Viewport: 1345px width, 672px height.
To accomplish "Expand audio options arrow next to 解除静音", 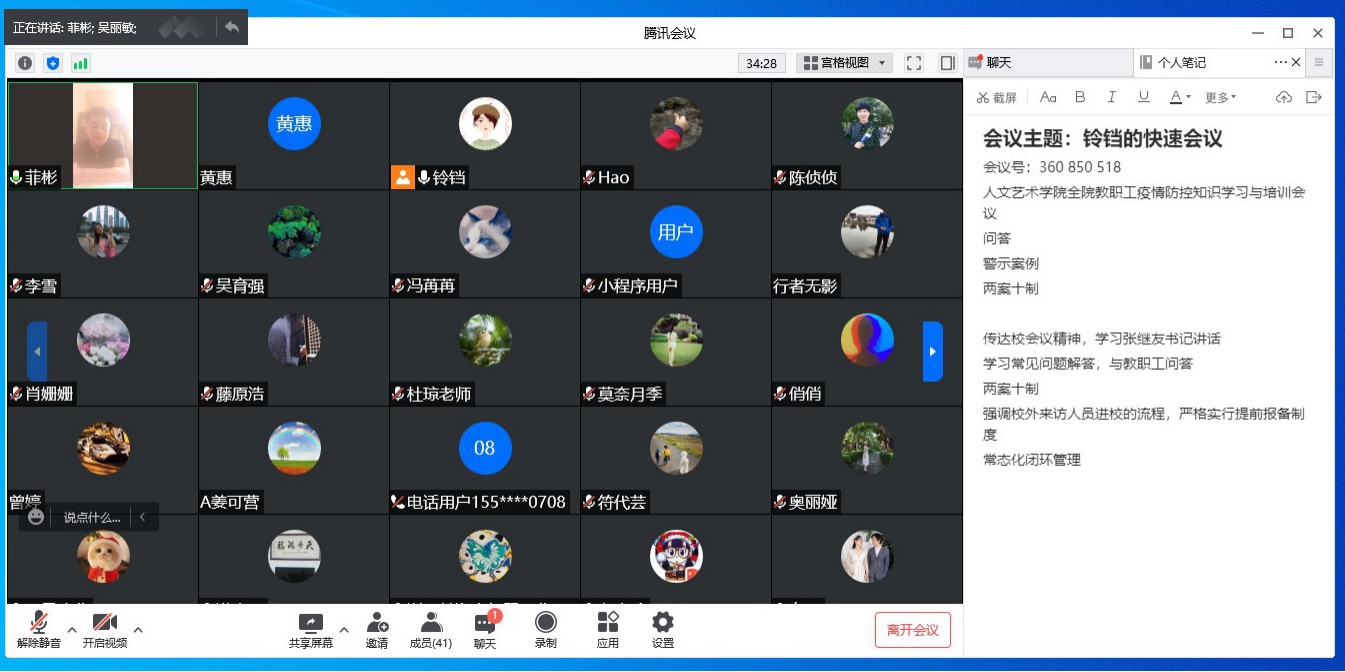I will point(72,630).
